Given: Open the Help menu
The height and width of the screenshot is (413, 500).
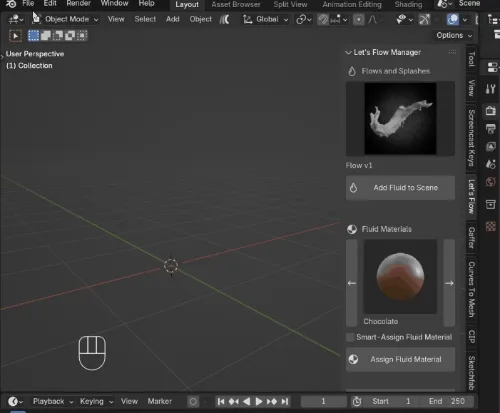Looking at the screenshot, I should pos(146,3).
